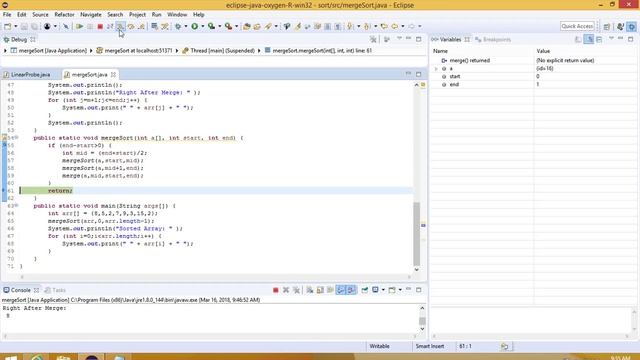Viewport: 640px width, 360px height.
Task: Click the editor vertical scrollbar thumb
Action: tap(417, 234)
